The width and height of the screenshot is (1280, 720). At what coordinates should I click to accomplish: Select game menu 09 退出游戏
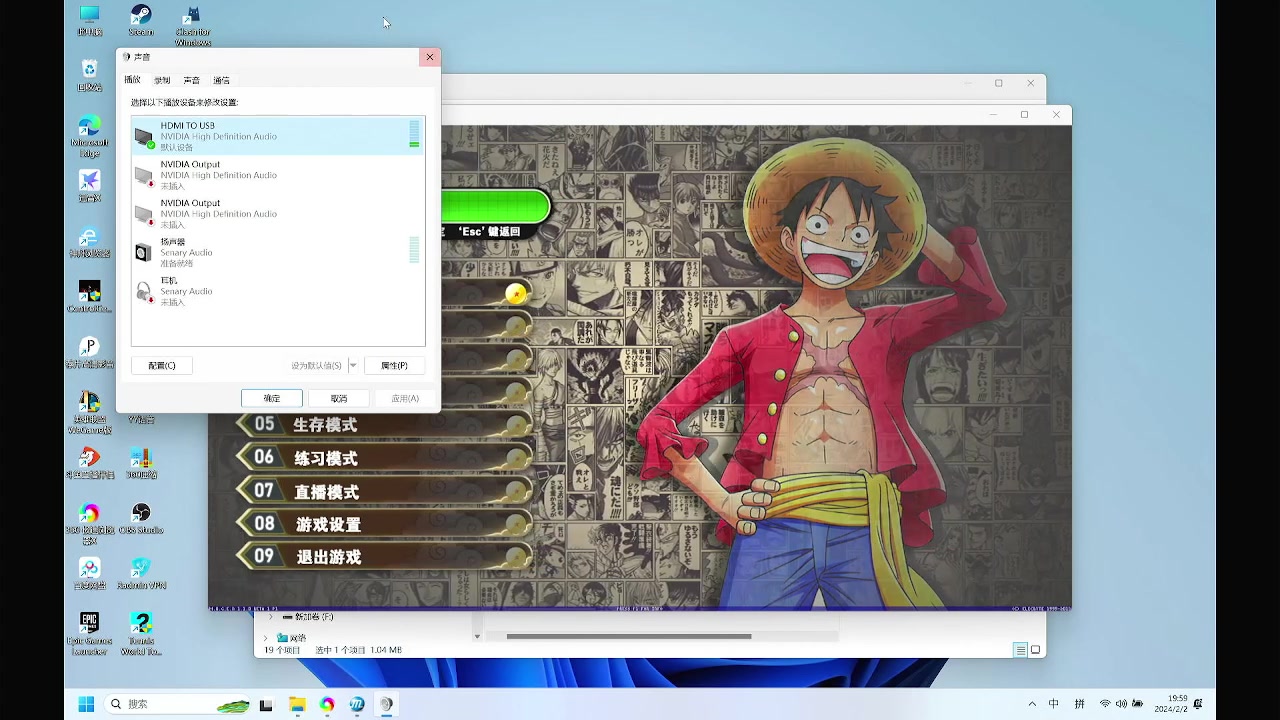tap(383, 557)
